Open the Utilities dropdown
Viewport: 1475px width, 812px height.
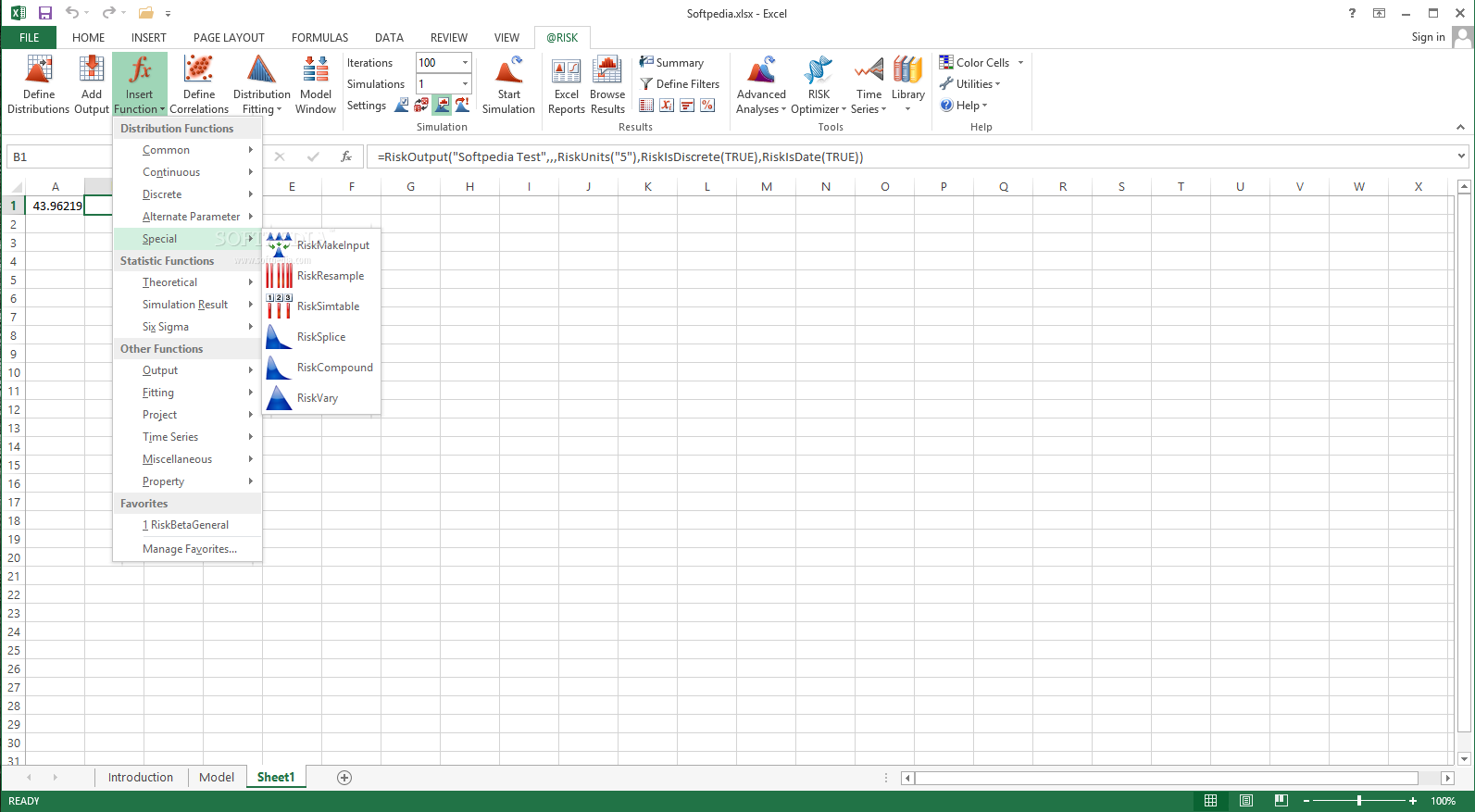[x=970, y=84]
